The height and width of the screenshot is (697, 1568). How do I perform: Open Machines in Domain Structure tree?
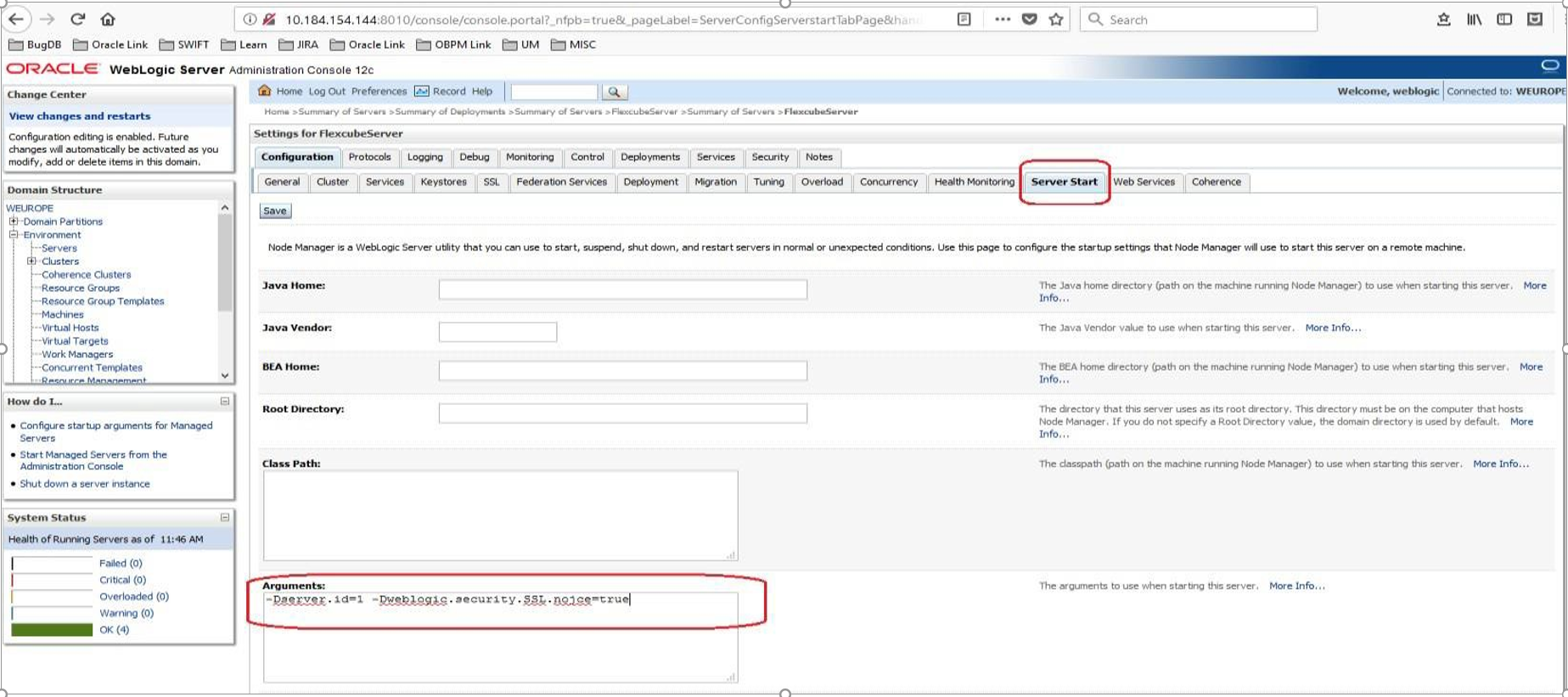click(x=63, y=314)
